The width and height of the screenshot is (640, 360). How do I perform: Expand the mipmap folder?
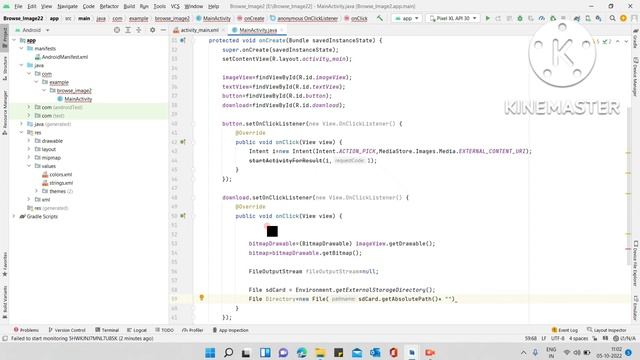[29, 158]
